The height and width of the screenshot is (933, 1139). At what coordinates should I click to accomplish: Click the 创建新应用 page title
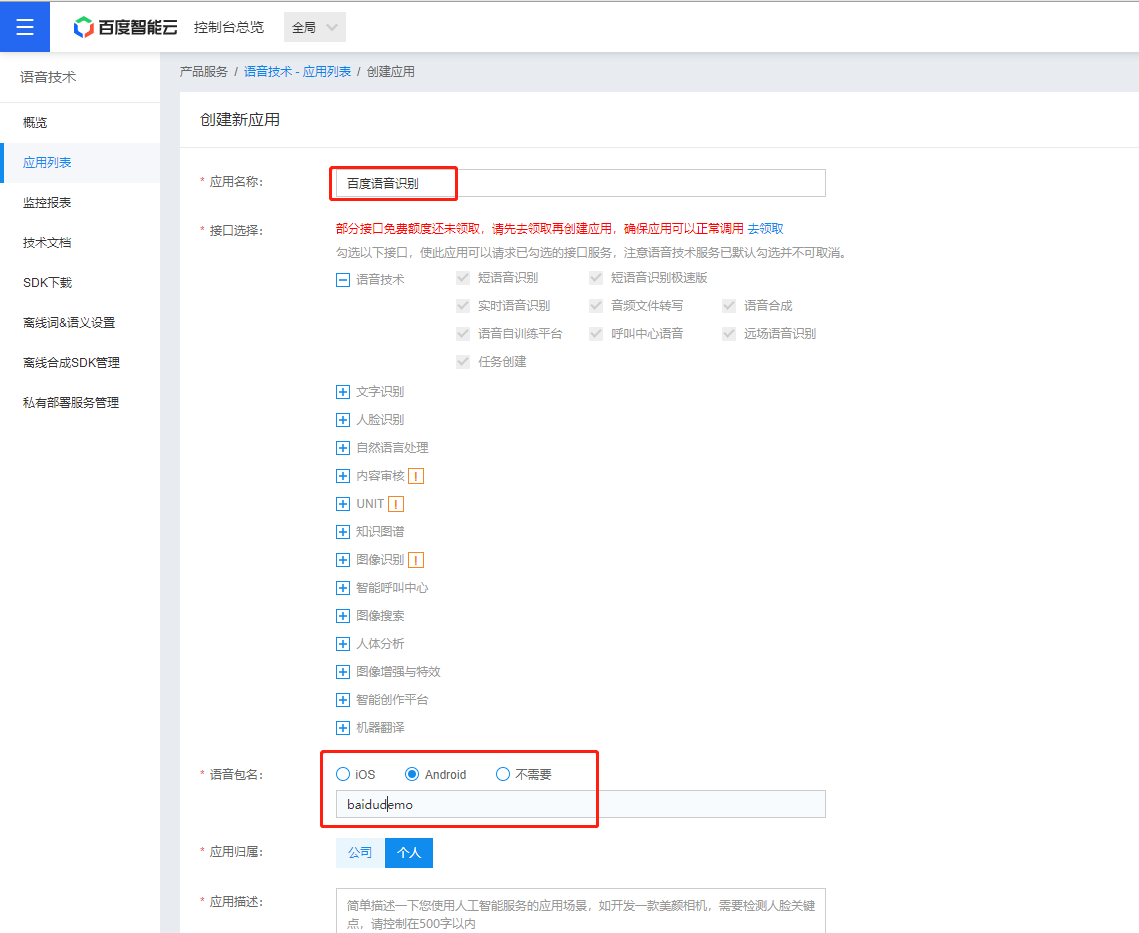click(x=240, y=120)
